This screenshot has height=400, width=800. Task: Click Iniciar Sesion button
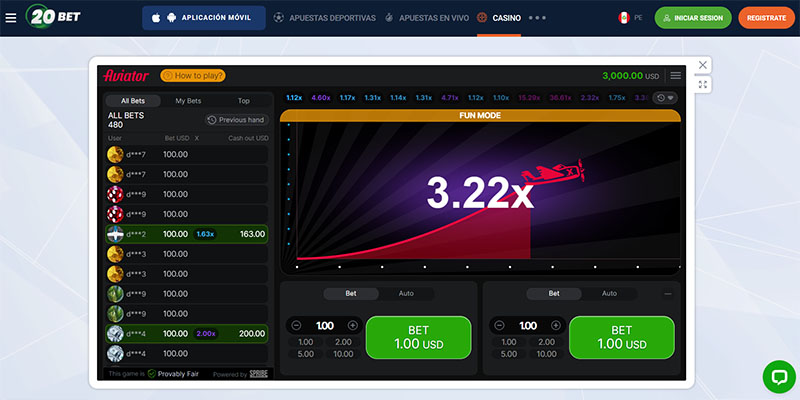point(693,18)
